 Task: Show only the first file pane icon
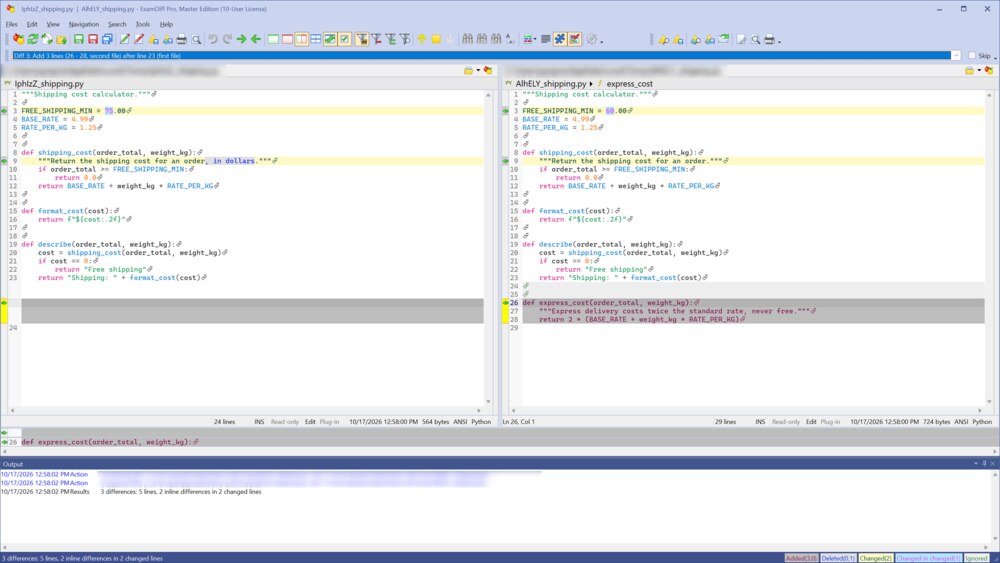pyautogui.click(x=273, y=40)
